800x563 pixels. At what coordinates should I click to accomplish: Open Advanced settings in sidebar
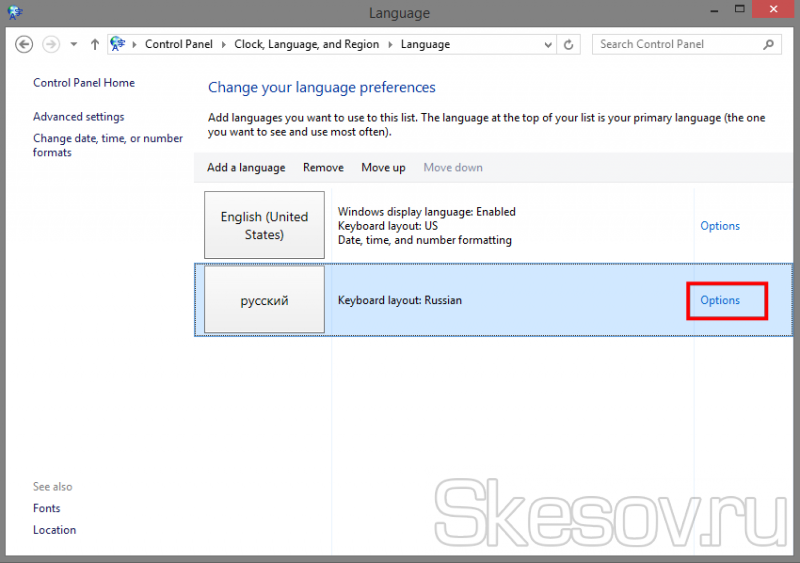click(79, 117)
